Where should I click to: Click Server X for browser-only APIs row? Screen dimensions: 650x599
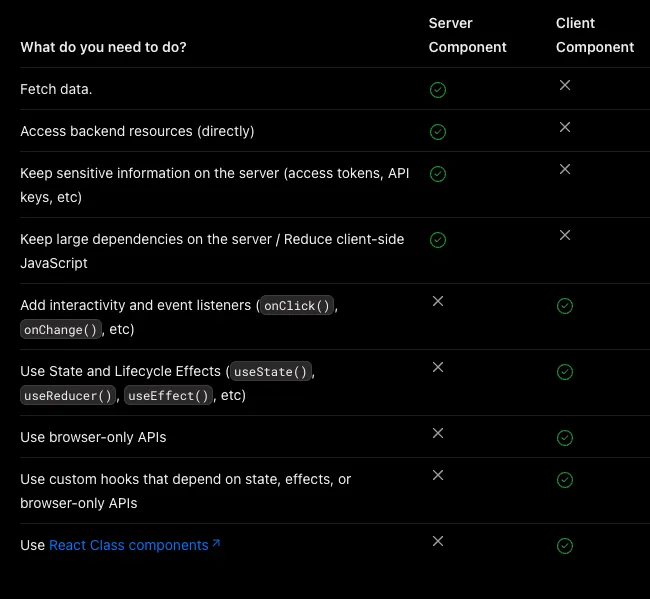click(437, 434)
